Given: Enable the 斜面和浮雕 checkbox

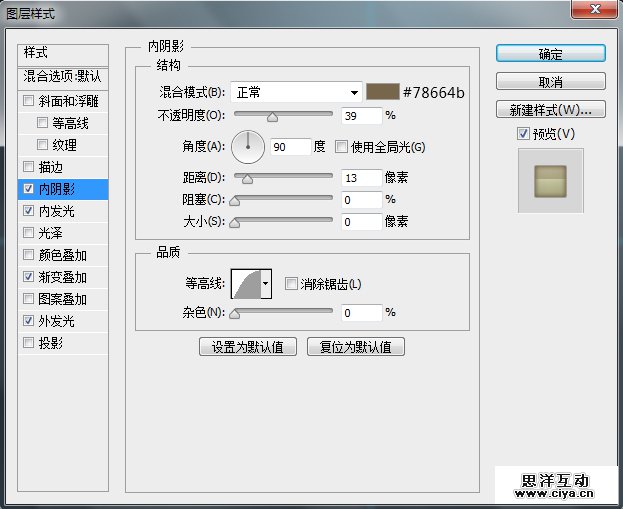Looking at the screenshot, I should pos(28,101).
